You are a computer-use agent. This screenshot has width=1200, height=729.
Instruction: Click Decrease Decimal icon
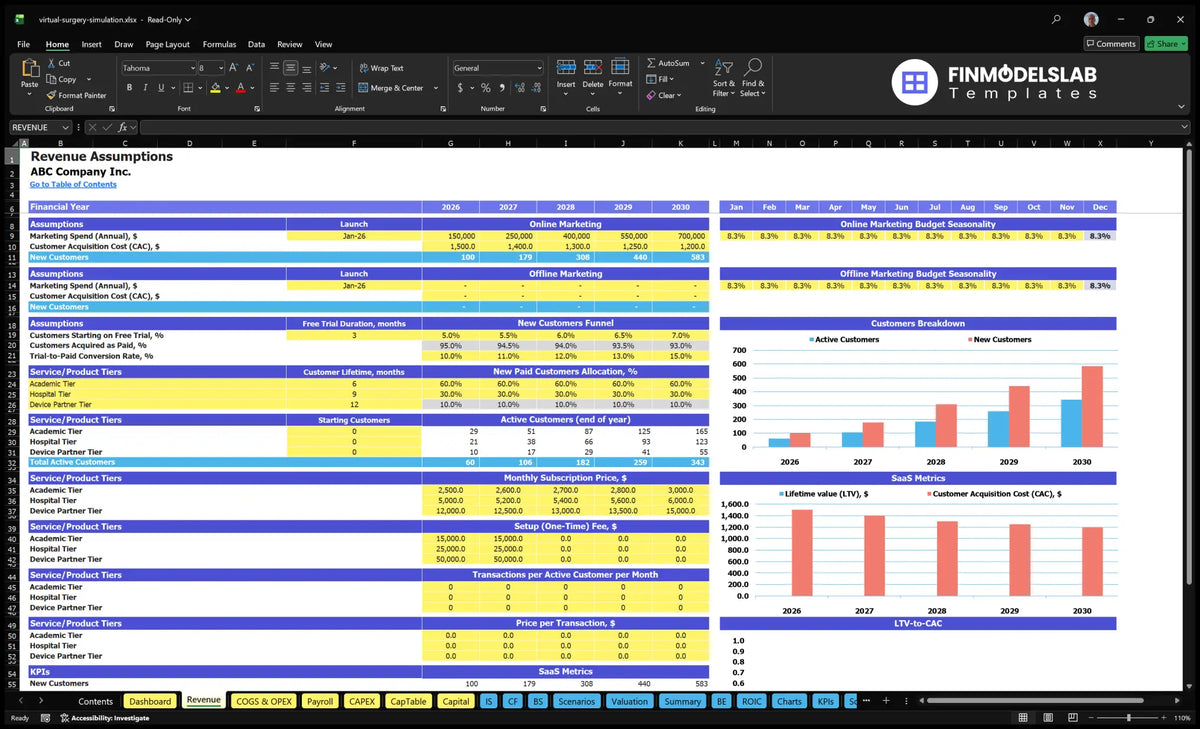click(x=535, y=88)
